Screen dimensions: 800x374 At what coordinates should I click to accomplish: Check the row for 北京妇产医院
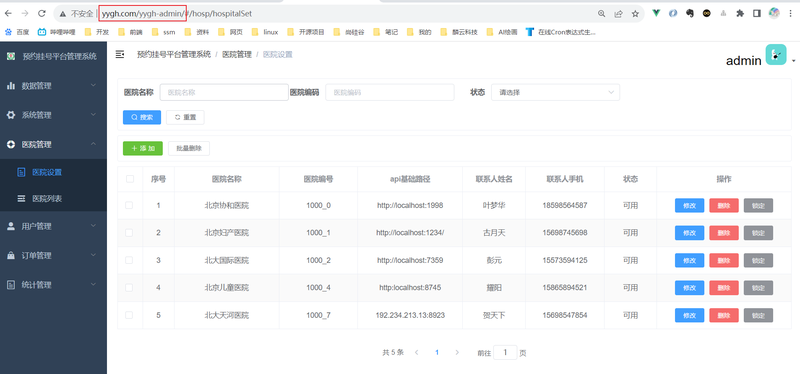coord(129,233)
